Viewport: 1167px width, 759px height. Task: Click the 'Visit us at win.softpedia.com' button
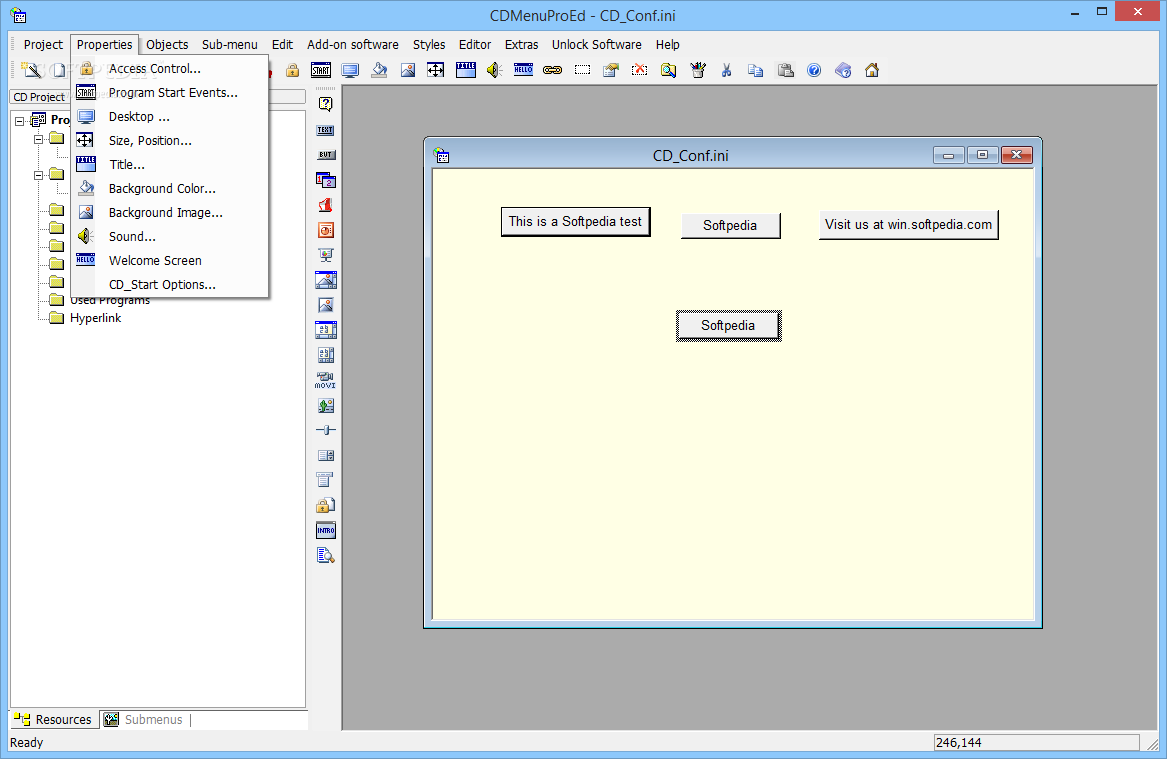(x=908, y=225)
